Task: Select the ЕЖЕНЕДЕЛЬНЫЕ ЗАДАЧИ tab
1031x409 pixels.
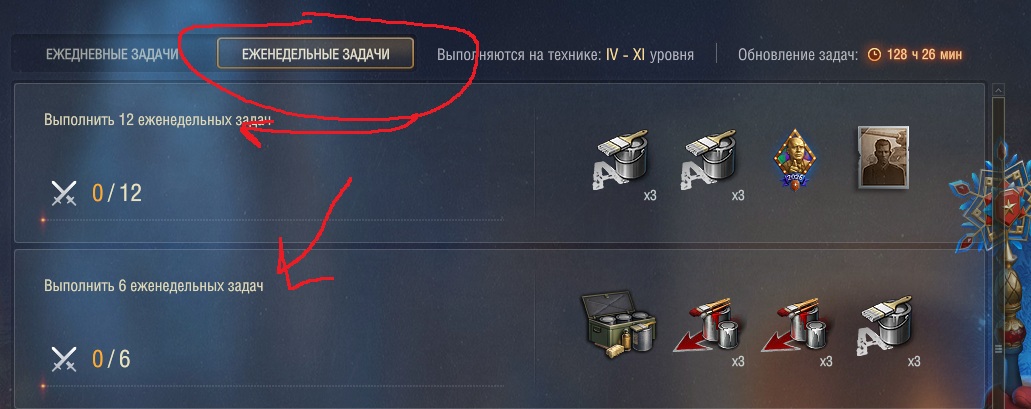Action: click(x=315, y=54)
